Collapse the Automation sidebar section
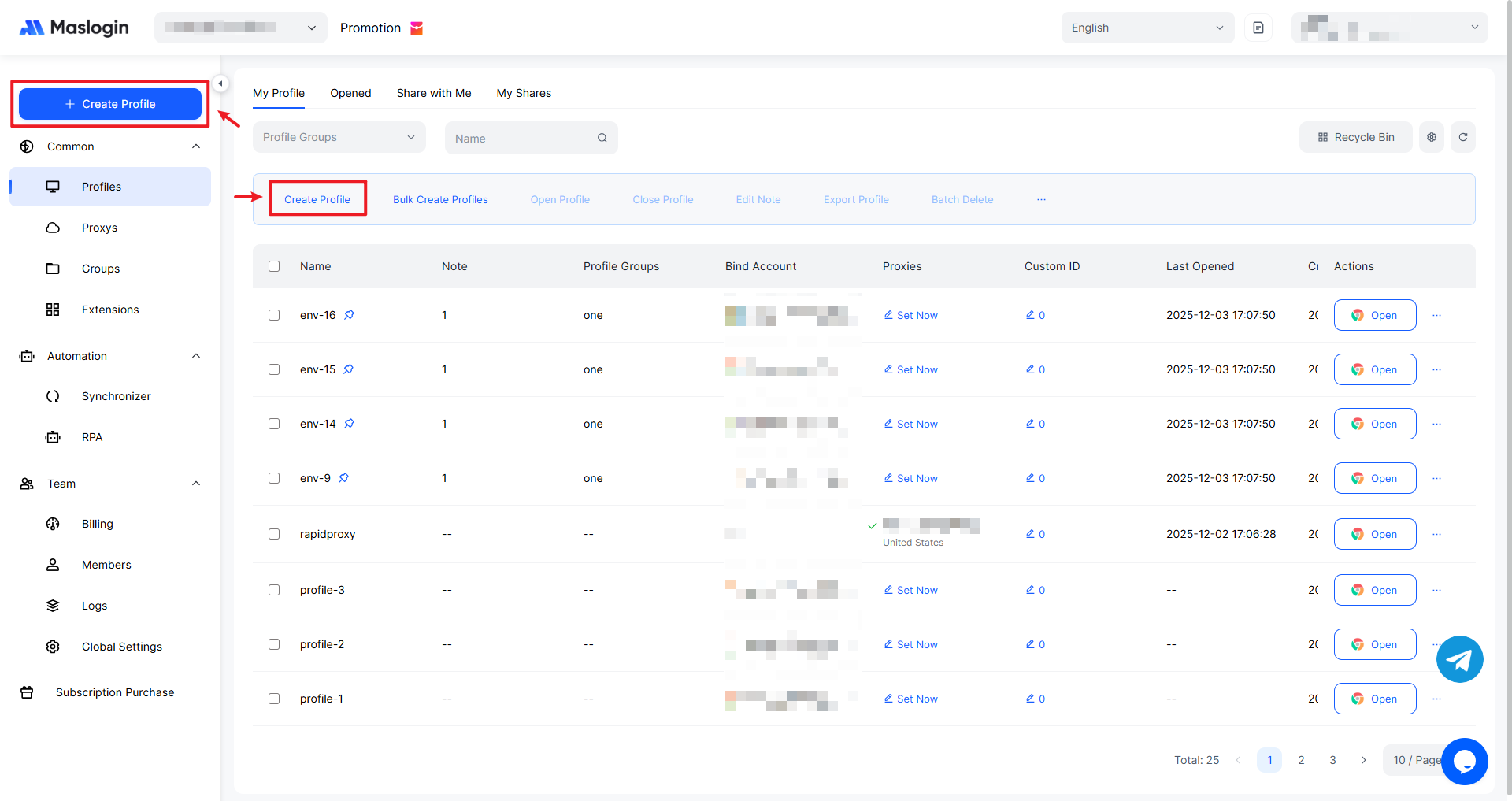 (x=196, y=356)
